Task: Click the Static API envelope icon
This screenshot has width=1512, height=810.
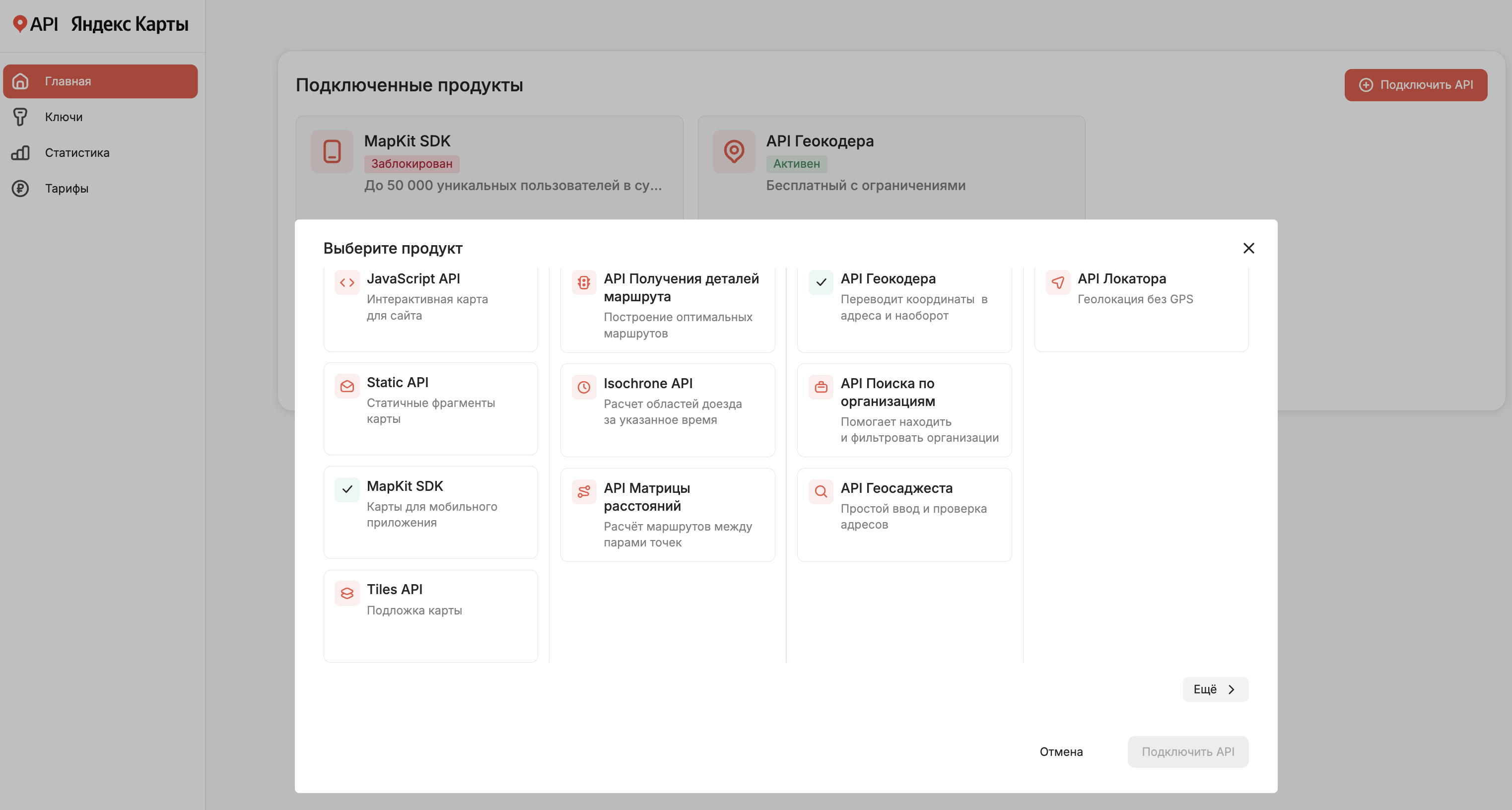Action: pos(347,386)
